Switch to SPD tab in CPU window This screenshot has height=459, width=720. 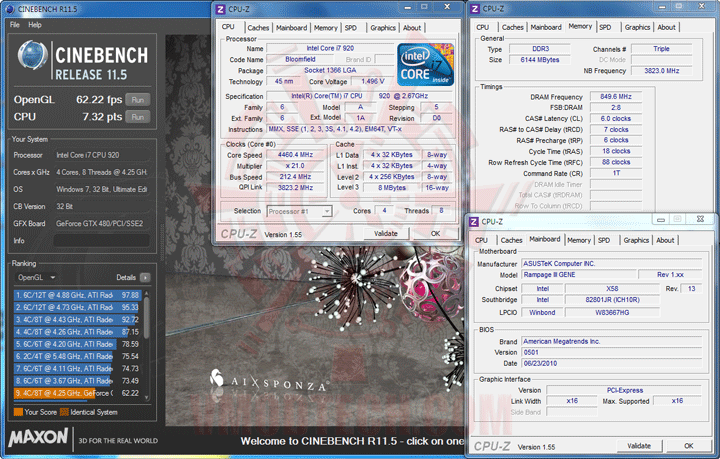351,28
